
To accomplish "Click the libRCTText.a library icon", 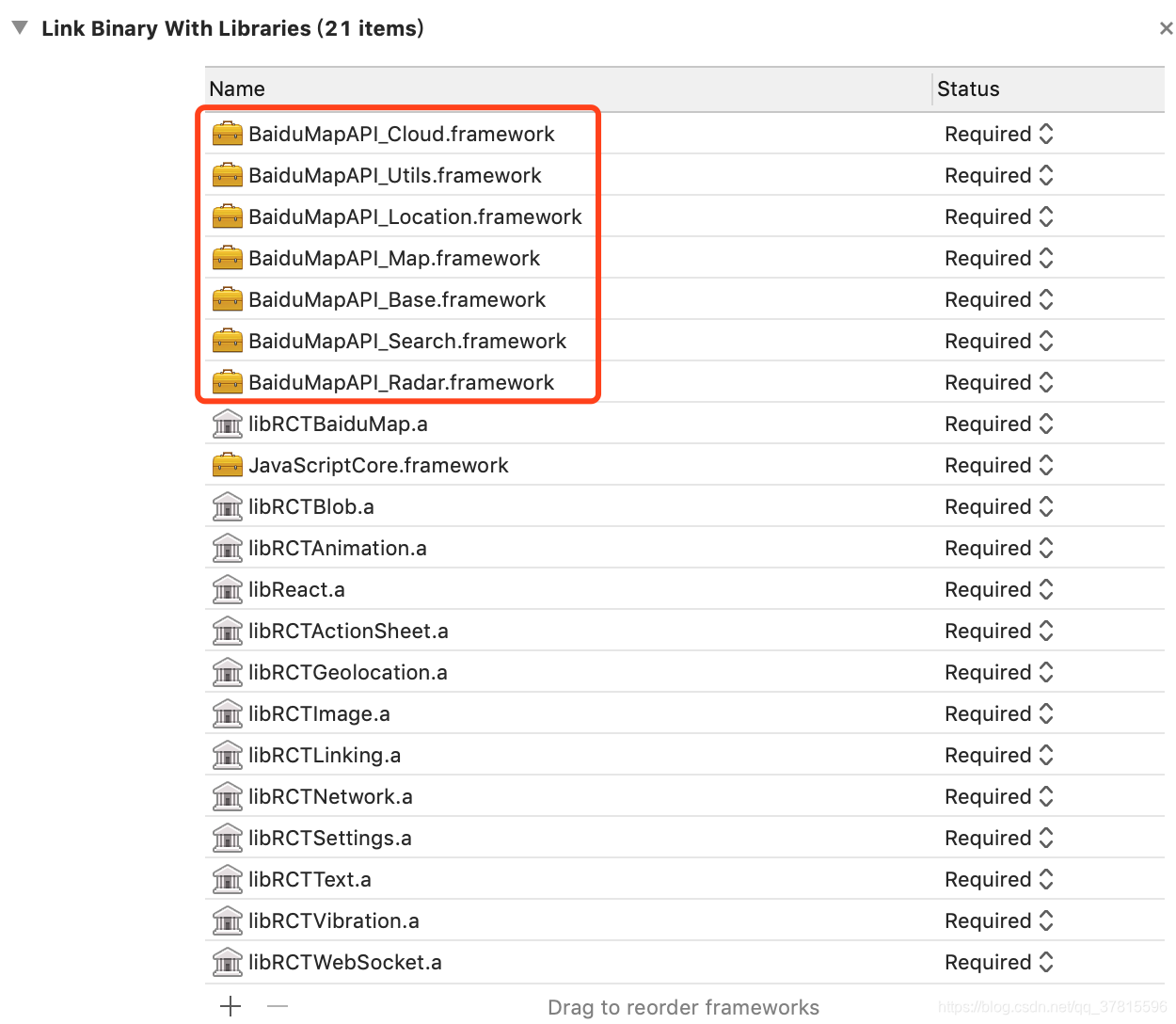I will (x=228, y=879).
